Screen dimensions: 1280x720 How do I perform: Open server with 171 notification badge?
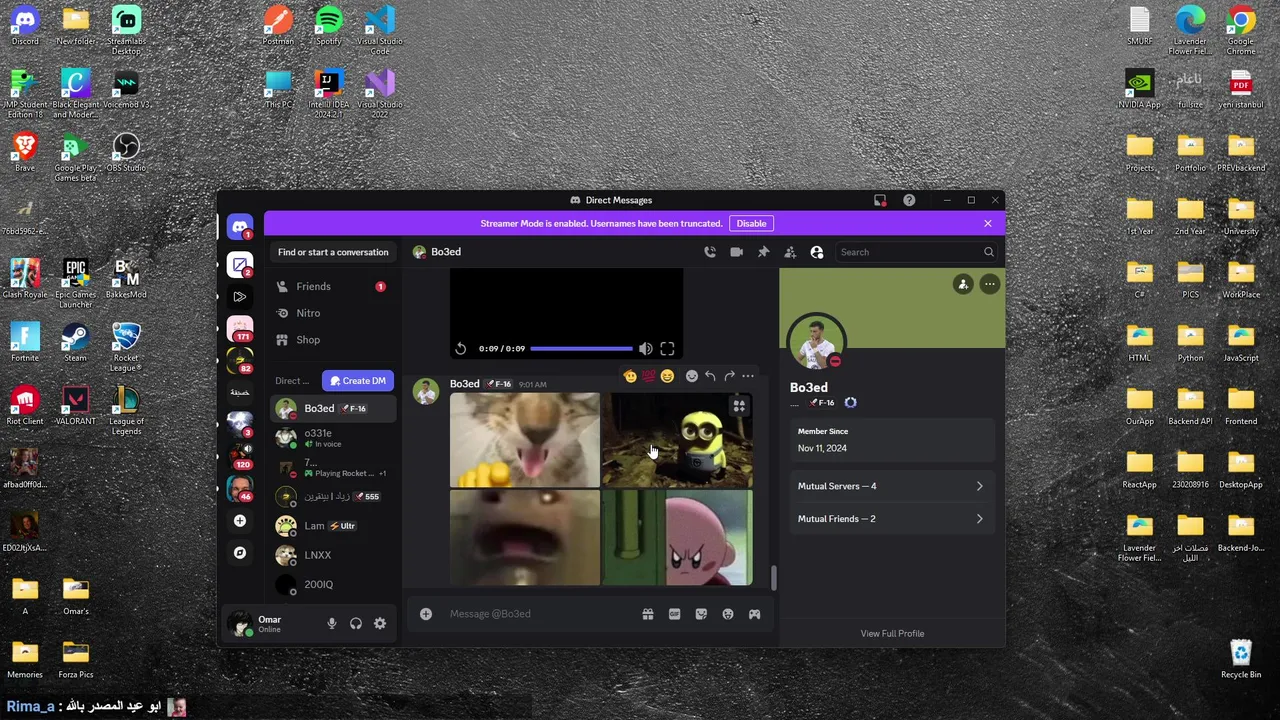[x=240, y=328]
